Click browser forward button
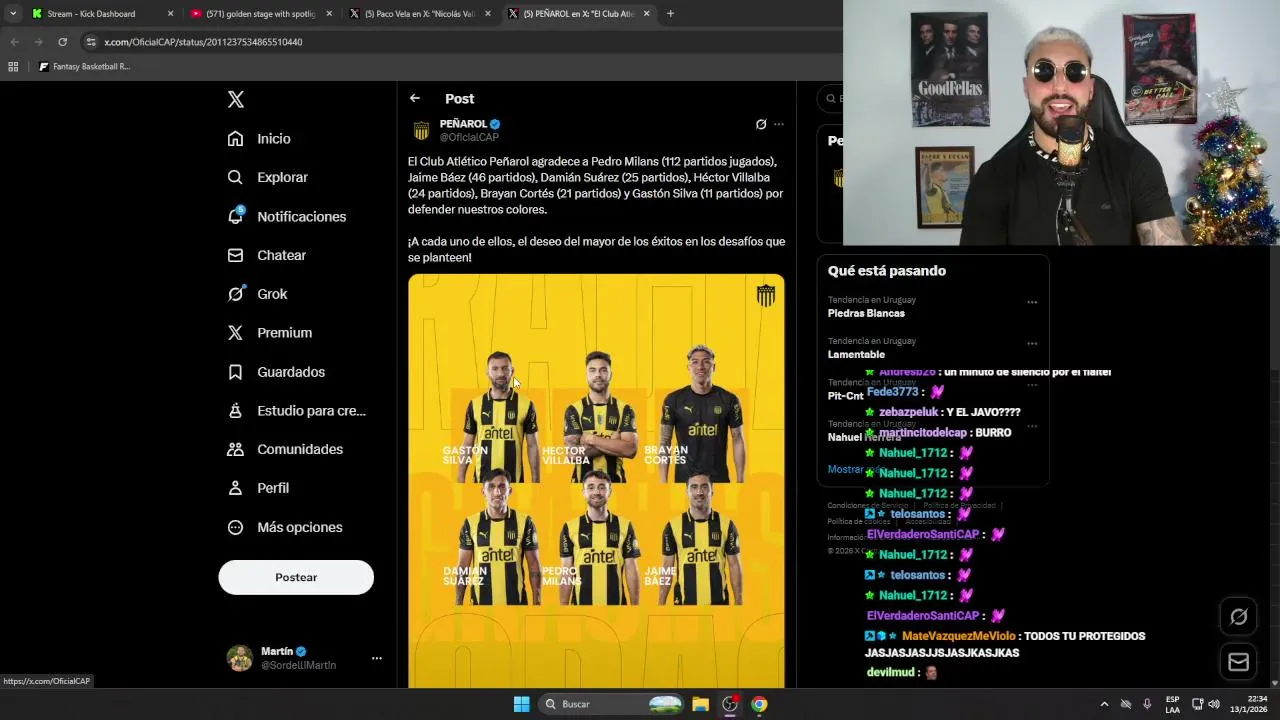1280x720 pixels. coord(38,42)
